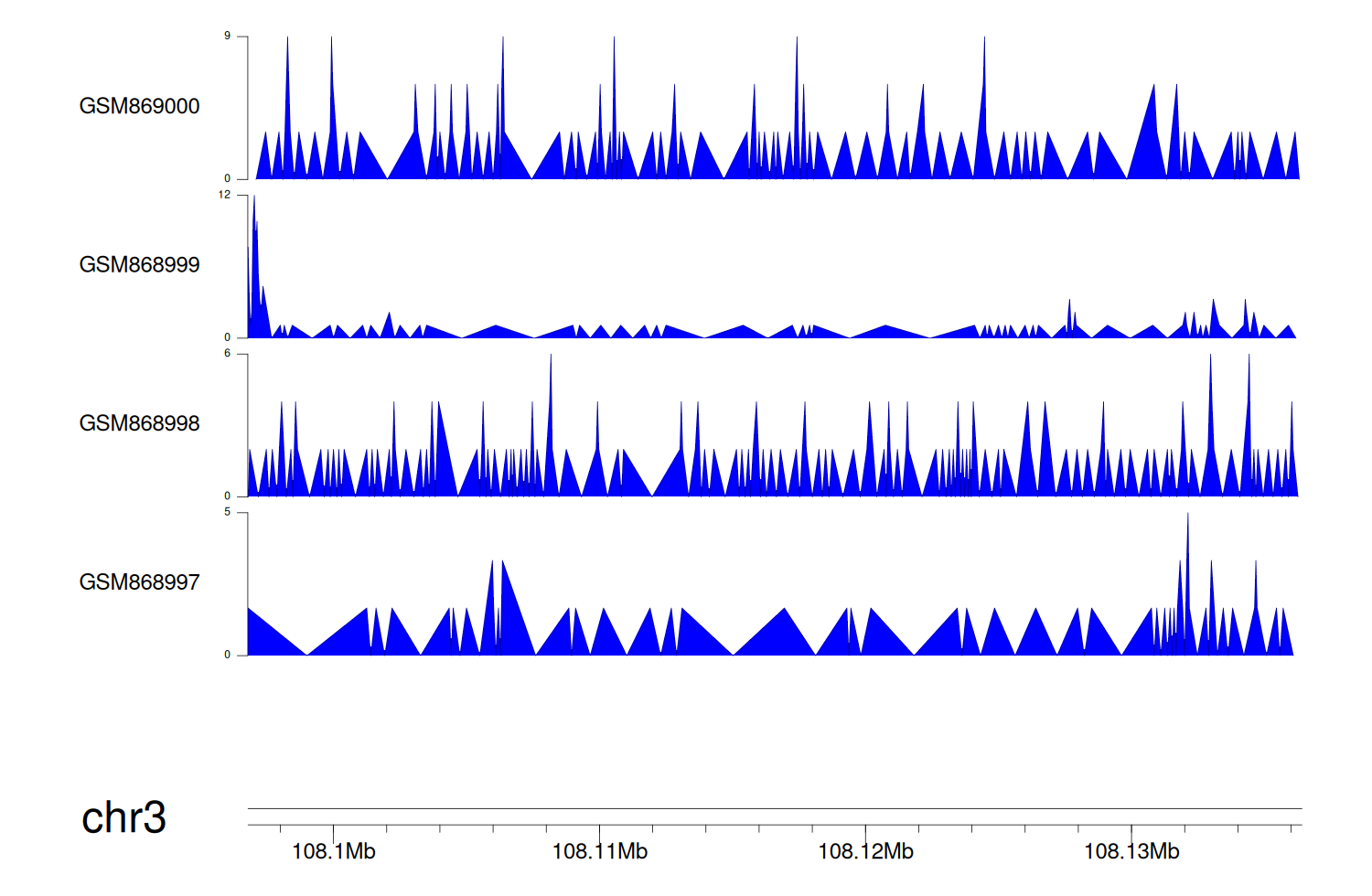
Task: Click the 108.1Mb axis label
Action: tap(333, 852)
